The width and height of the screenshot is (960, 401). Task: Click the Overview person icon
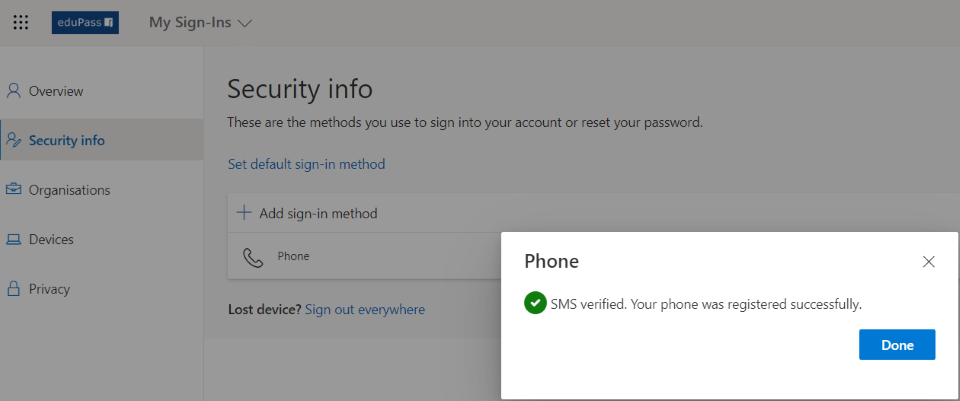tap(13, 91)
